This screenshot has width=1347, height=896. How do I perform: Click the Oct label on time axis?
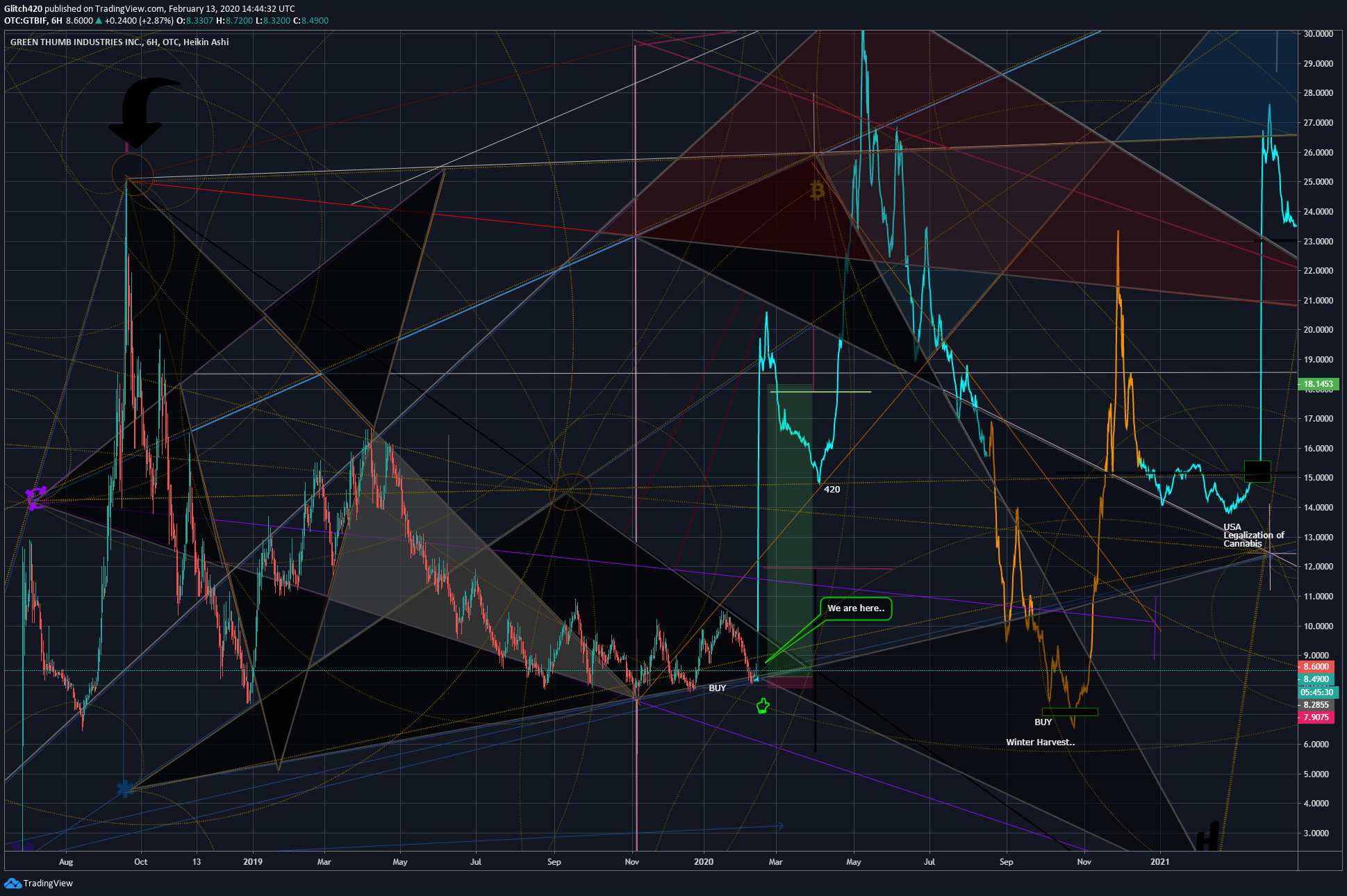[140, 862]
